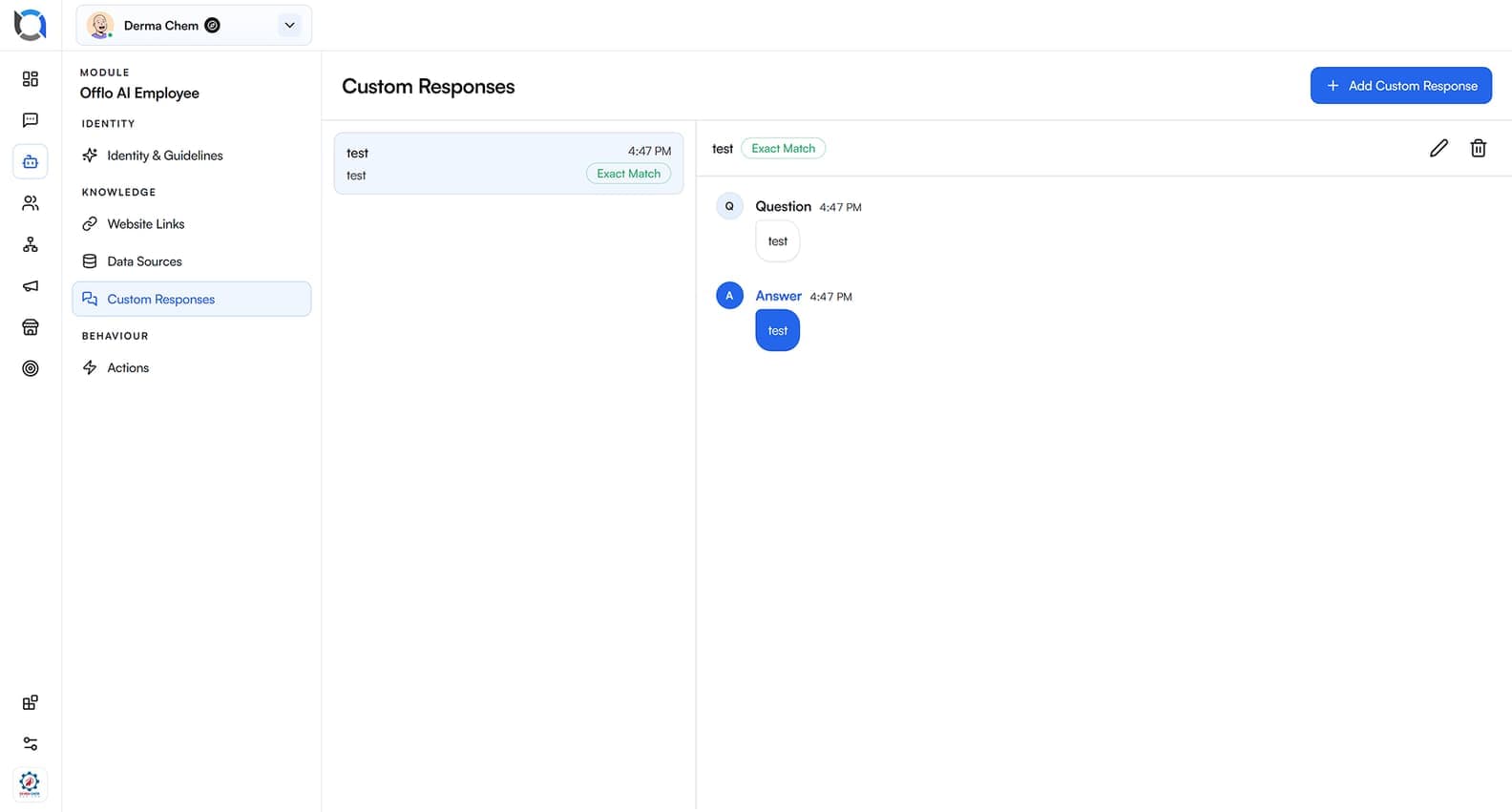Select the test response card in list

pyautogui.click(x=509, y=163)
